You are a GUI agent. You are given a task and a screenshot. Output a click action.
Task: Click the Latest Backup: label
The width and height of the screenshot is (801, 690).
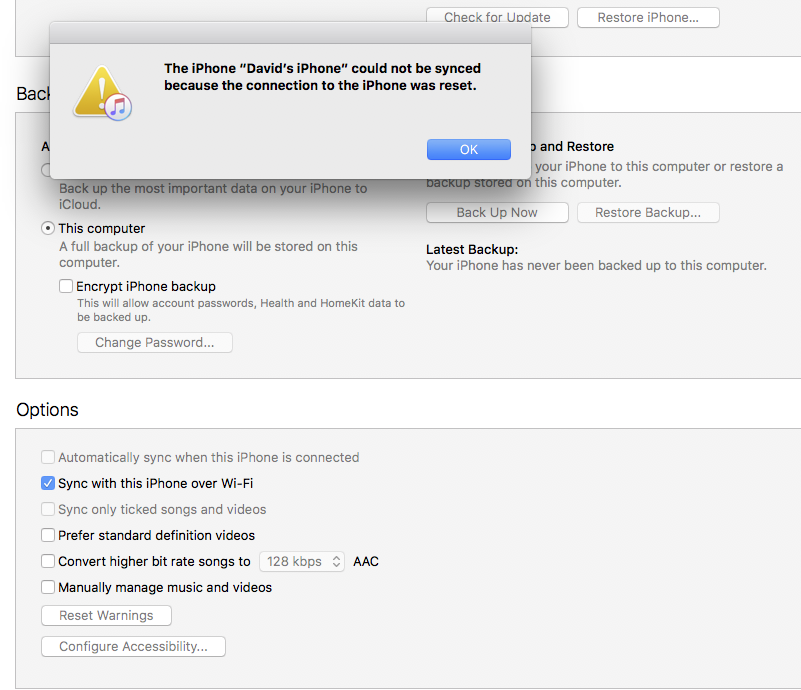(x=472, y=249)
